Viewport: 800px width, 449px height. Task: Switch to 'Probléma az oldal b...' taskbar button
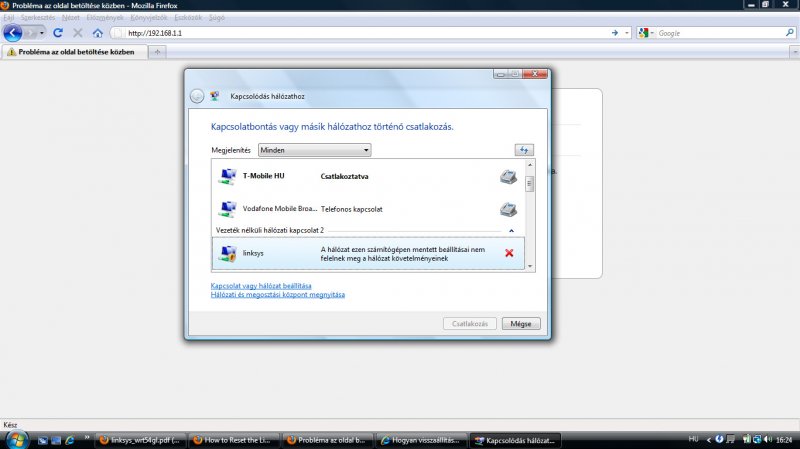pyautogui.click(x=328, y=440)
